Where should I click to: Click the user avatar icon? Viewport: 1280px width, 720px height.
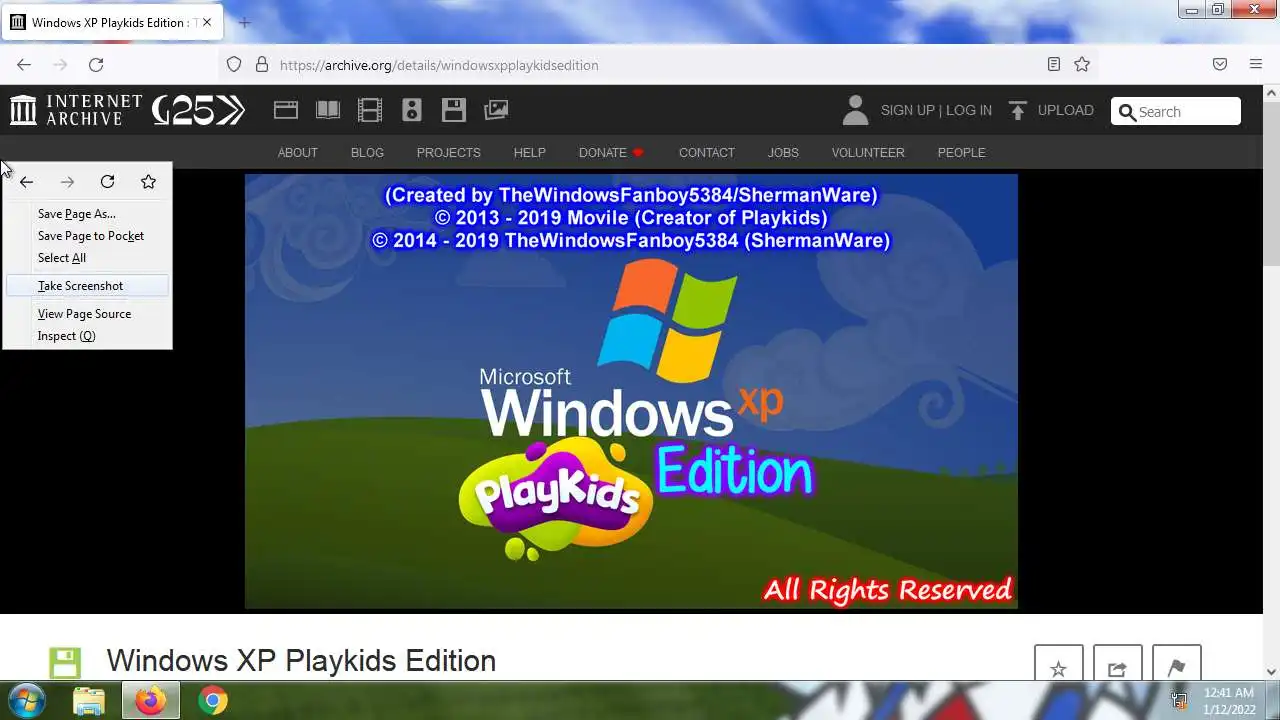click(x=855, y=110)
